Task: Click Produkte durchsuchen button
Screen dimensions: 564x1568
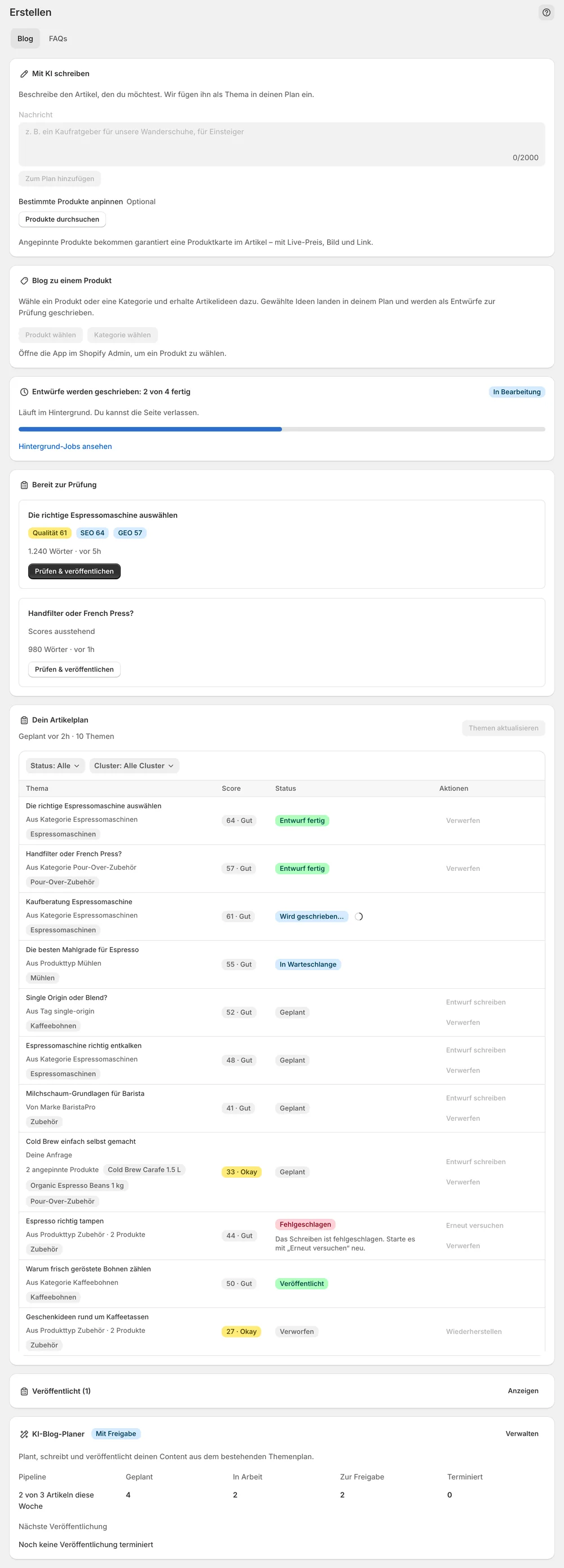Action: pyautogui.click(x=62, y=219)
